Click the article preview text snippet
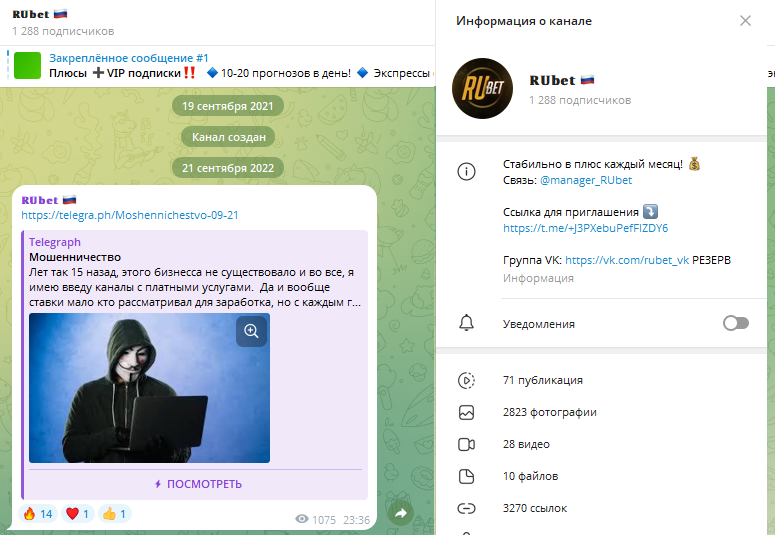The image size is (775, 535). (x=195, y=287)
